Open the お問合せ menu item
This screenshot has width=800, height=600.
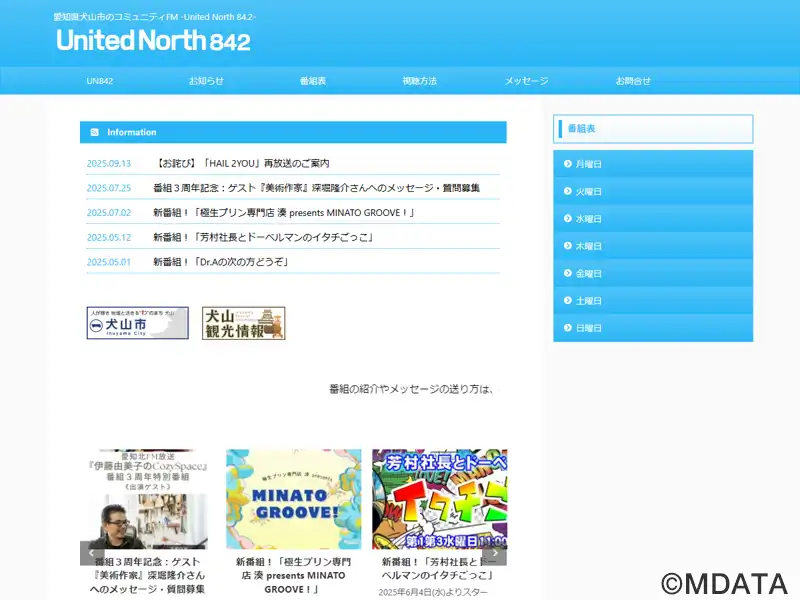633,81
